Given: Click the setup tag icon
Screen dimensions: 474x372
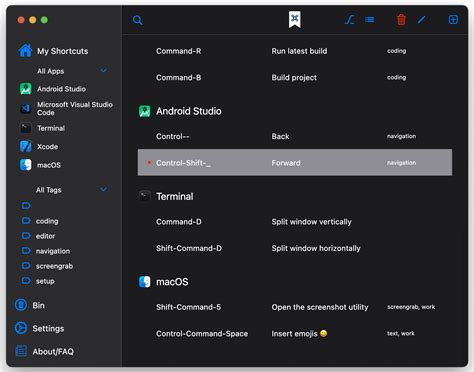Looking at the screenshot, I should [x=26, y=281].
